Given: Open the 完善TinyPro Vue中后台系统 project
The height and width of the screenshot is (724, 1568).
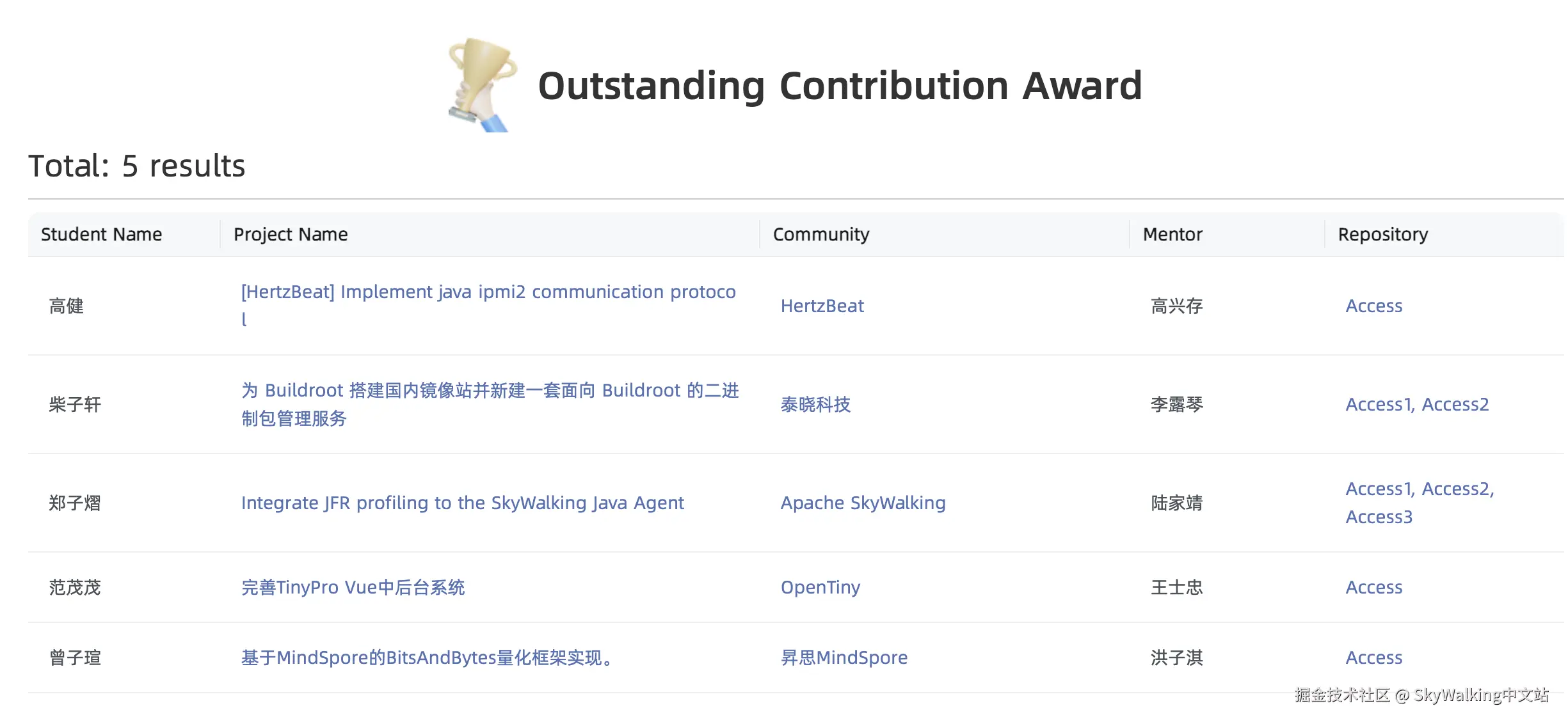Looking at the screenshot, I should coord(353,587).
